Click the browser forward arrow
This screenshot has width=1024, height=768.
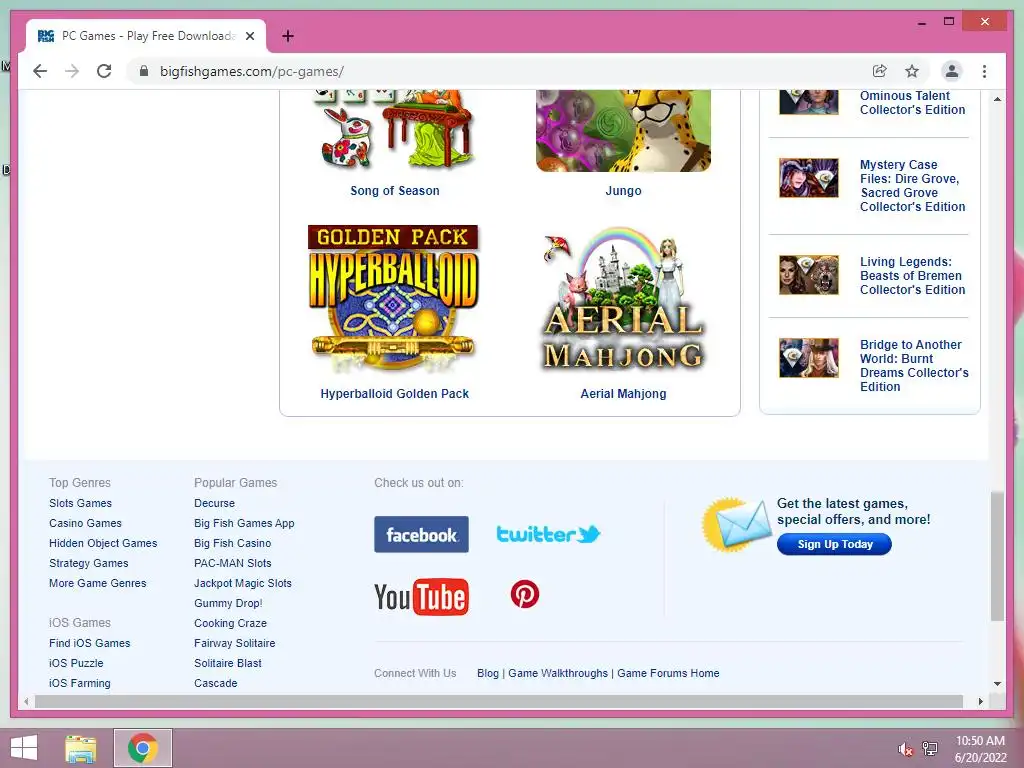(72, 71)
